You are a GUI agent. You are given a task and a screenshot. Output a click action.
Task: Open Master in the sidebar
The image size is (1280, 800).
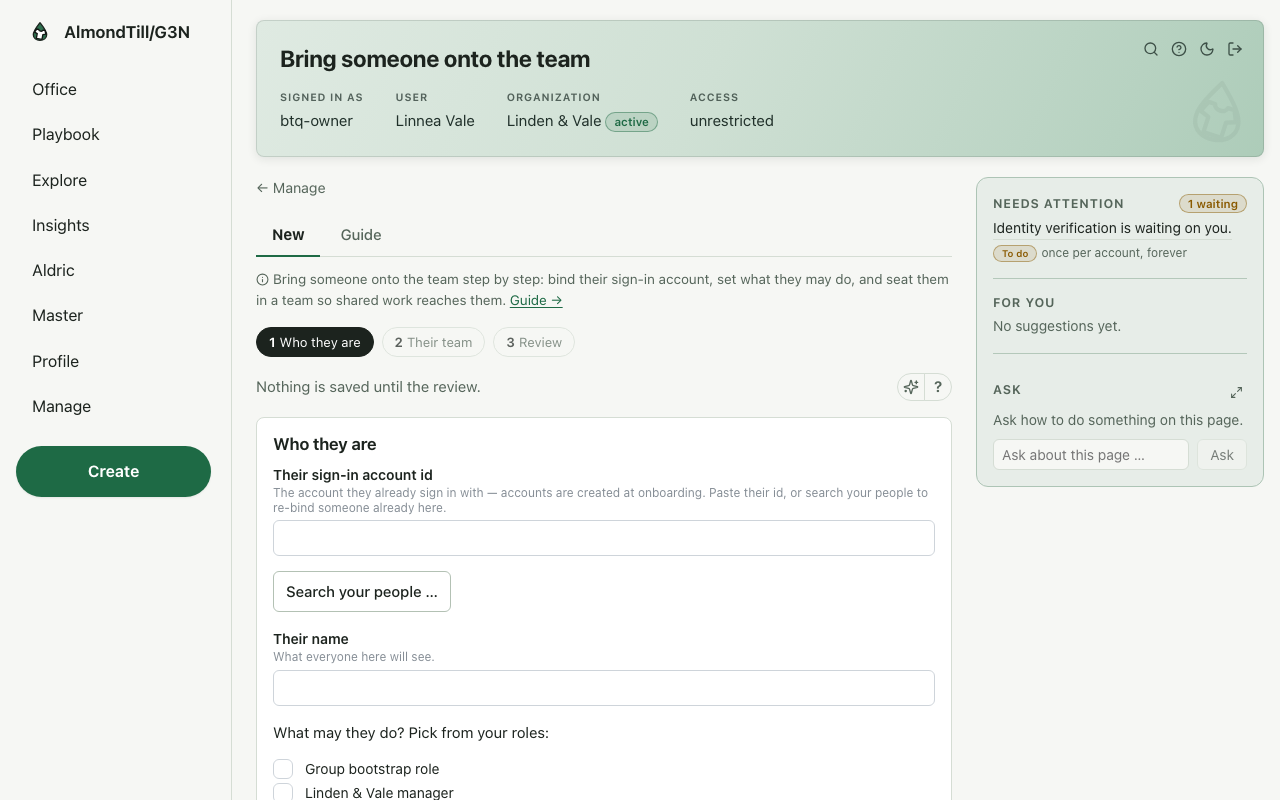57,315
